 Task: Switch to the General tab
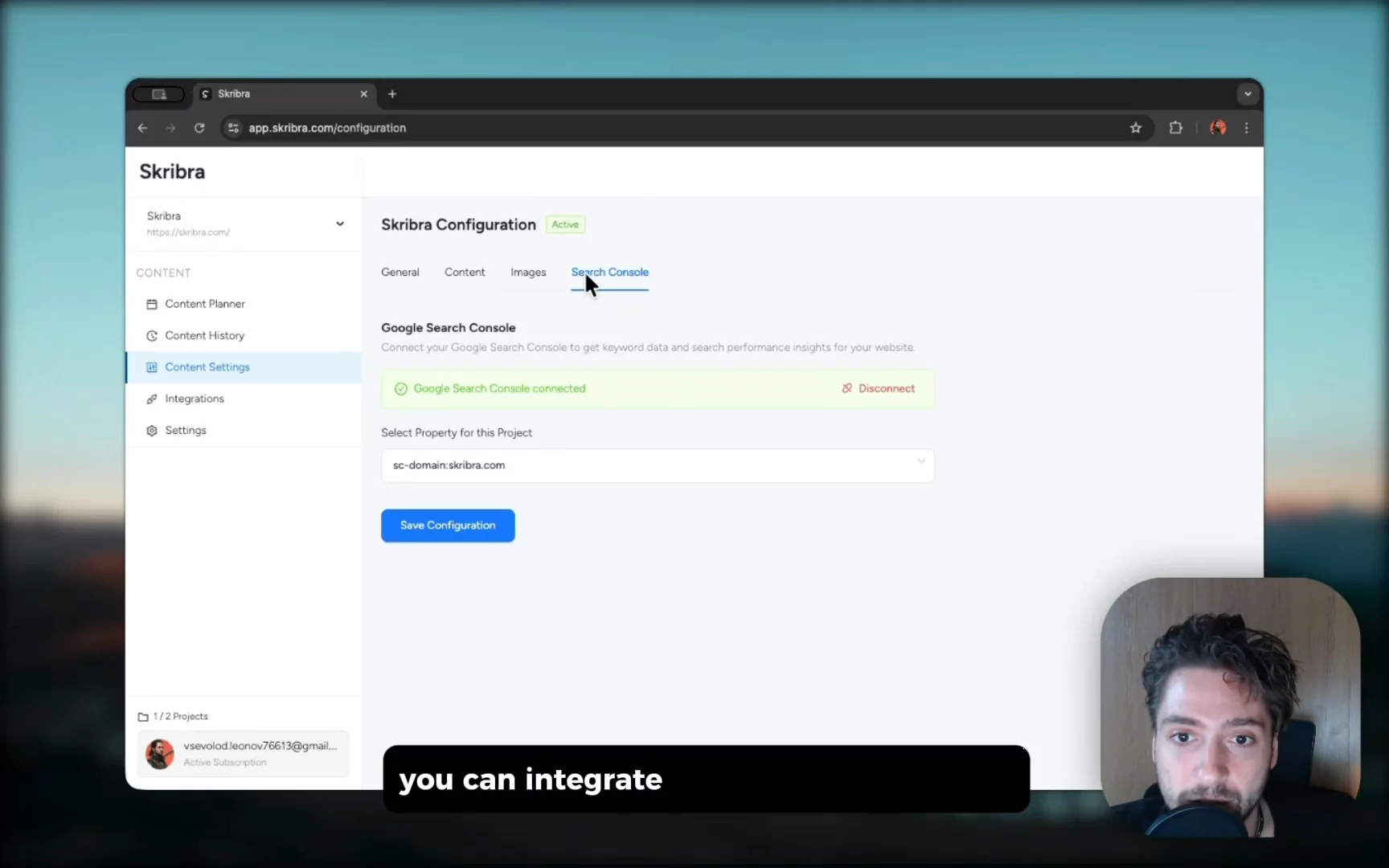click(399, 272)
